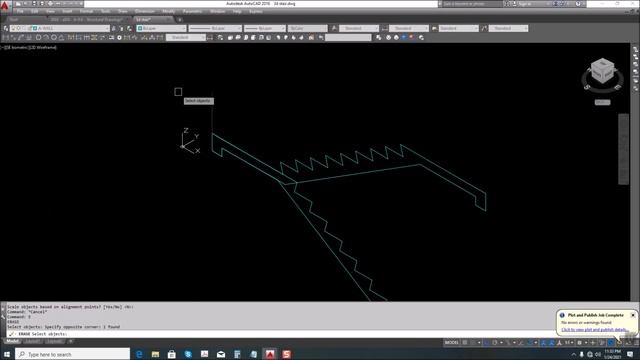The image size is (640, 360).
Task: Click Windows taskbar search box
Action: click(73, 354)
